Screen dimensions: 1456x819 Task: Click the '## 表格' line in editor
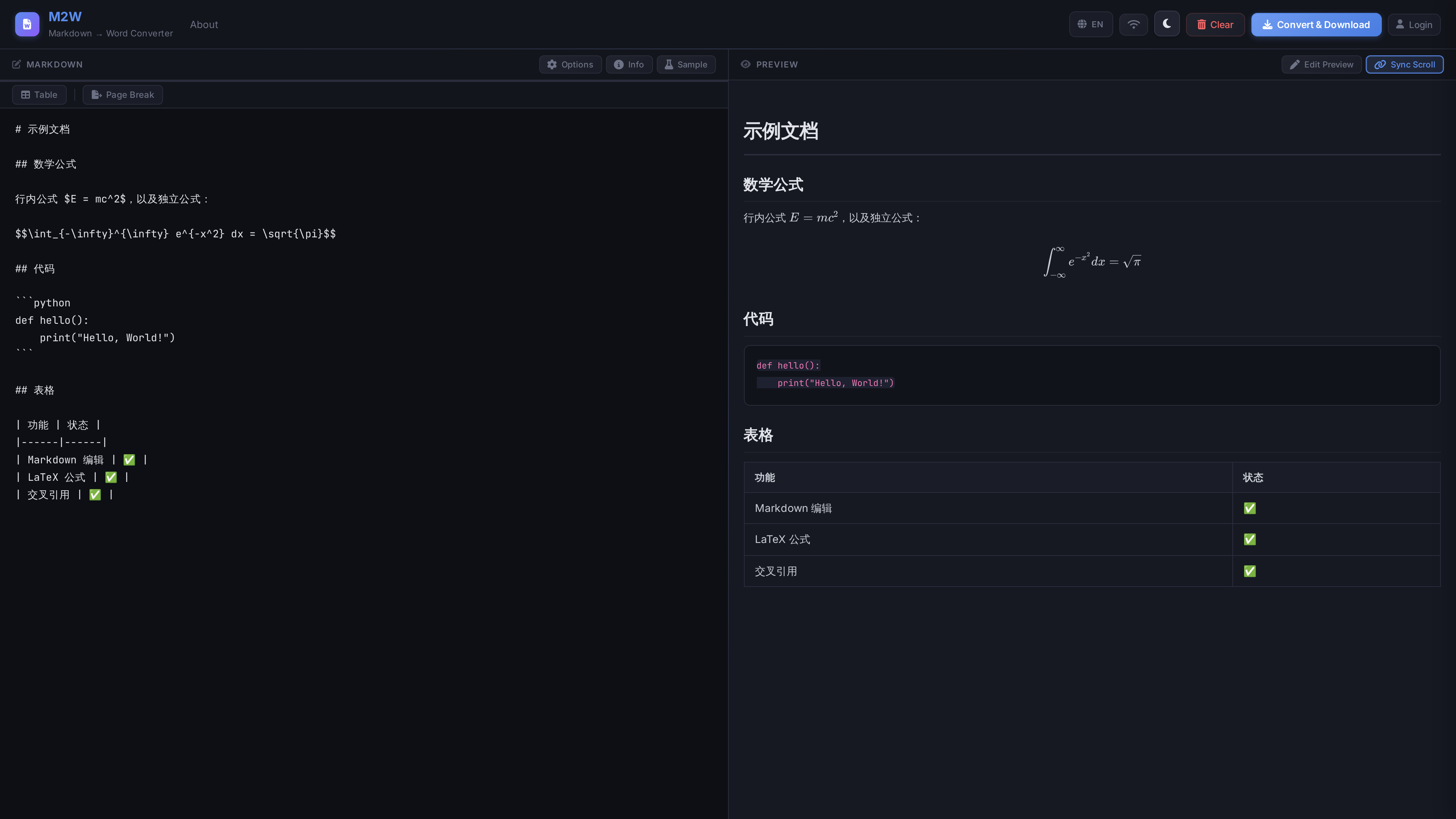(35, 390)
